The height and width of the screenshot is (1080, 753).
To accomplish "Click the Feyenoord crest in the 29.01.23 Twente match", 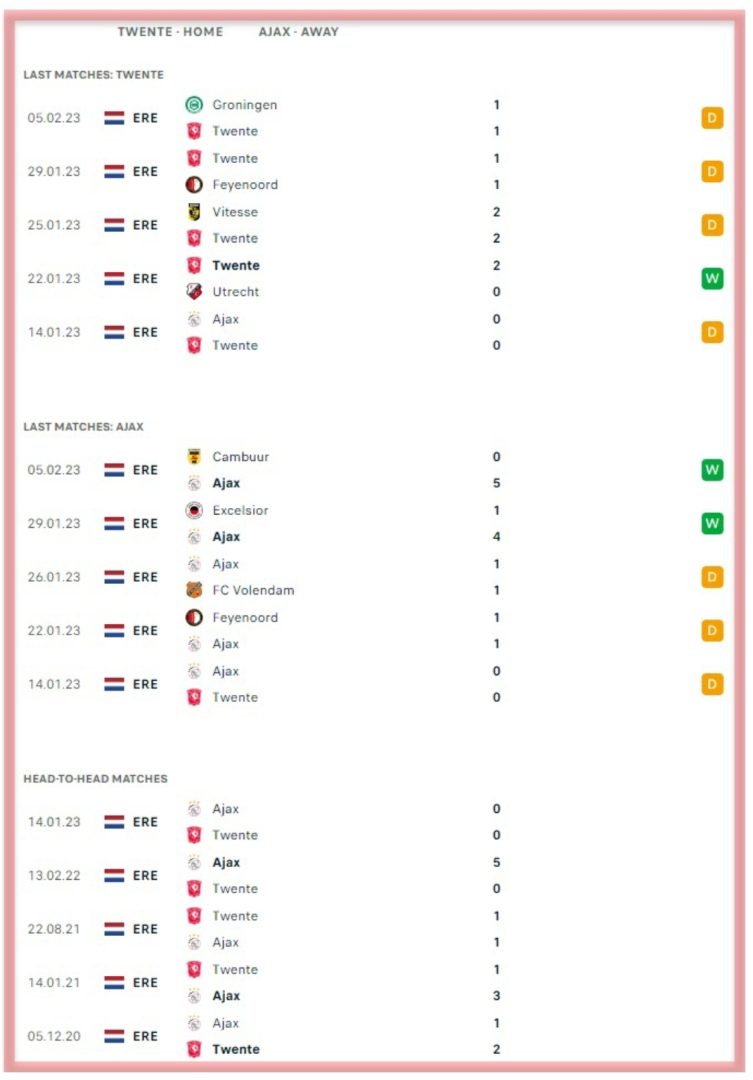I will pos(194,185).
